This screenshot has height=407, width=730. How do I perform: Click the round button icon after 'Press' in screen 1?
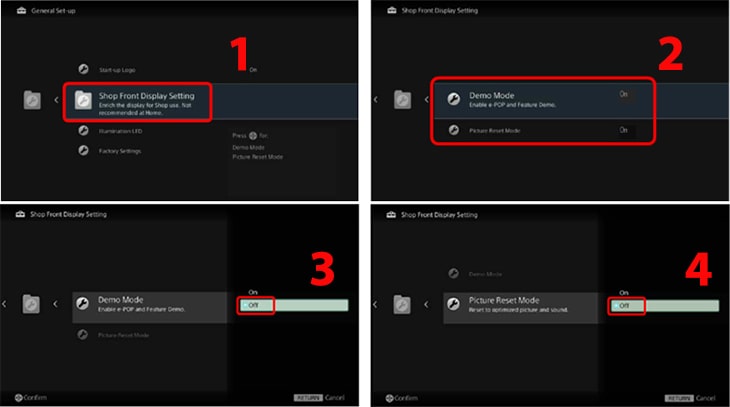[253, 136]
